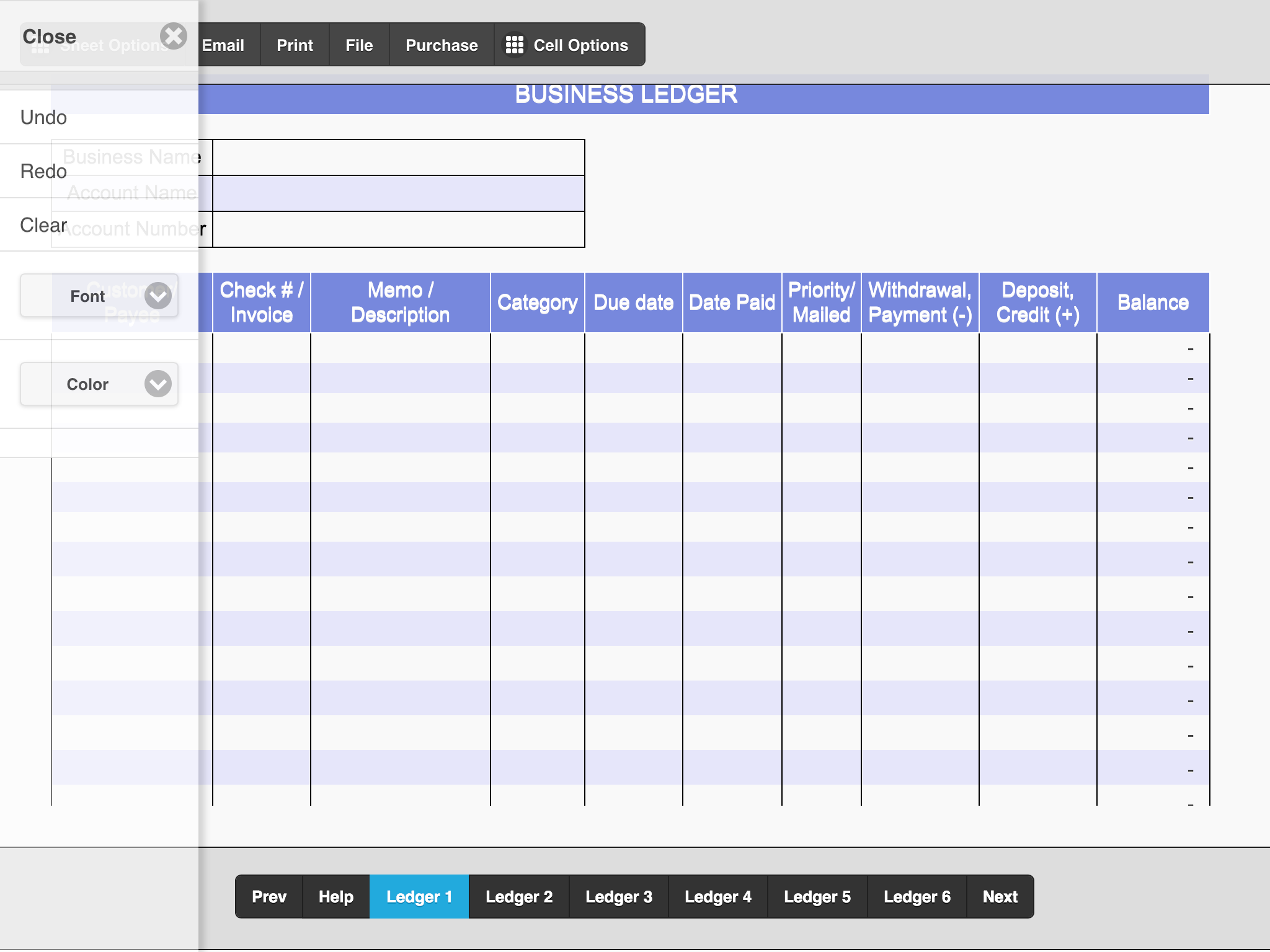
Task: Click first Category cell under header
Action: 538,348
